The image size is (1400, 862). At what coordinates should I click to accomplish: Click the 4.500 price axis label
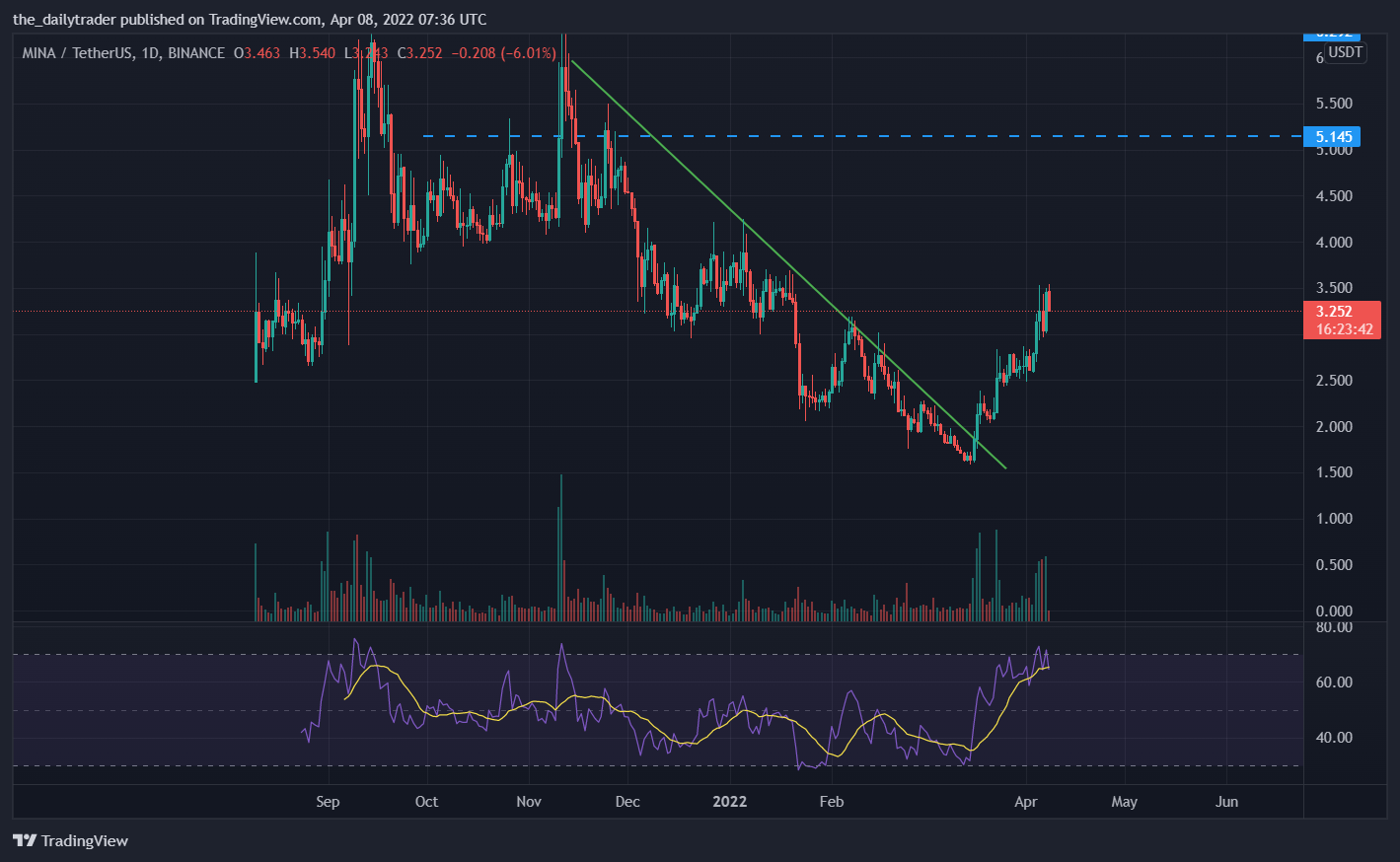1334,196
